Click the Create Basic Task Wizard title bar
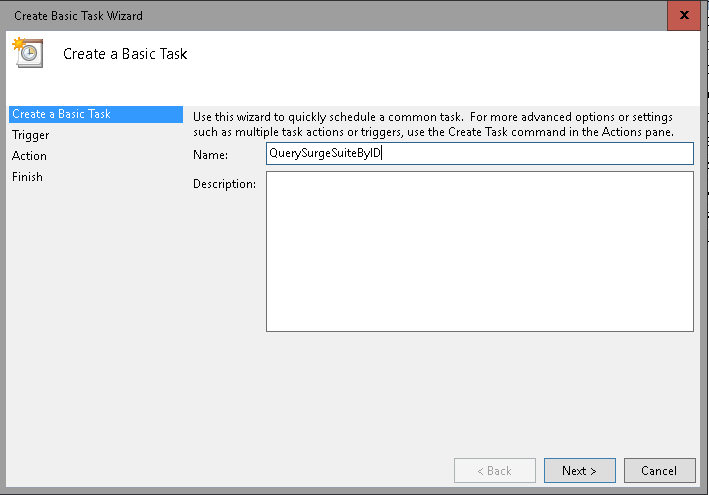 (335, 15)
